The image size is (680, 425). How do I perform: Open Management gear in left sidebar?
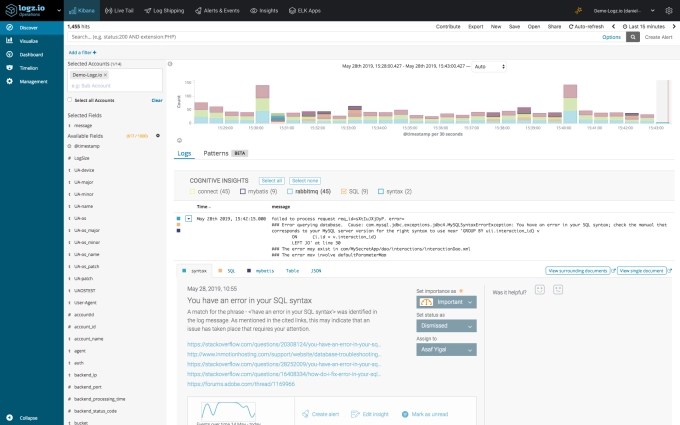click(x=24, y=81)
